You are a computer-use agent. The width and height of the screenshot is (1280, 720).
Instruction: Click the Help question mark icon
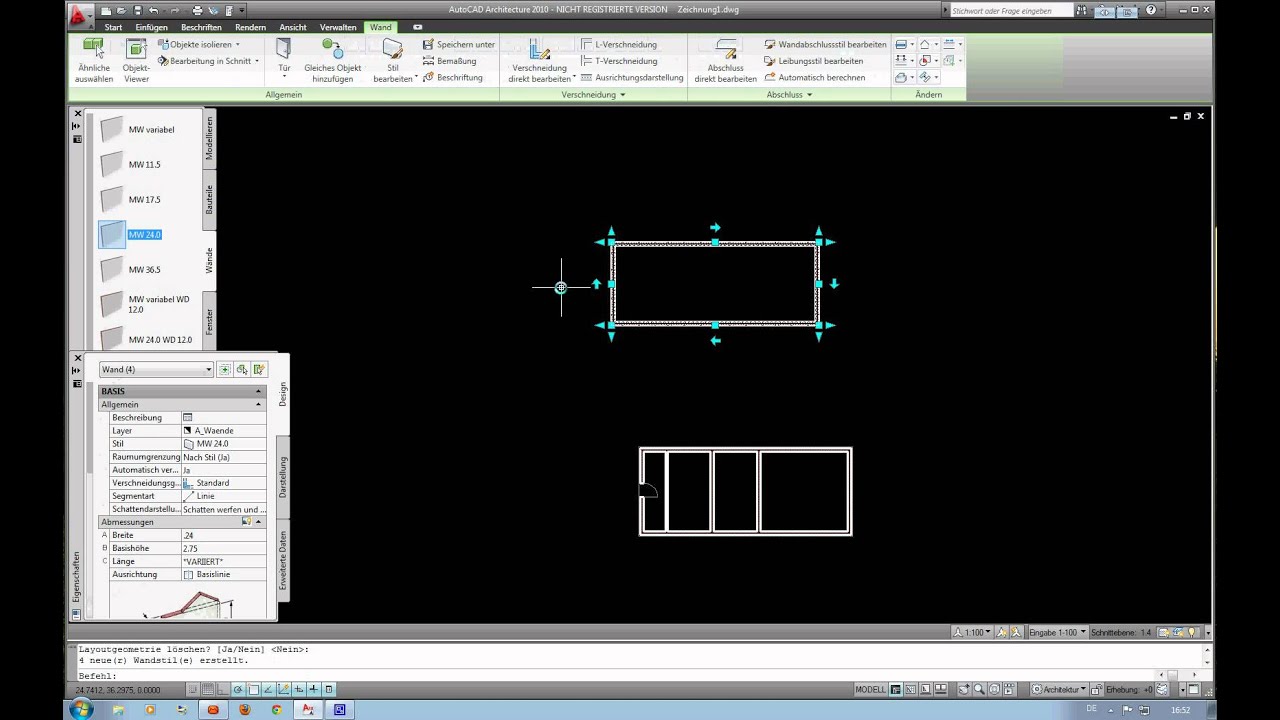(x=1151, y=10)
